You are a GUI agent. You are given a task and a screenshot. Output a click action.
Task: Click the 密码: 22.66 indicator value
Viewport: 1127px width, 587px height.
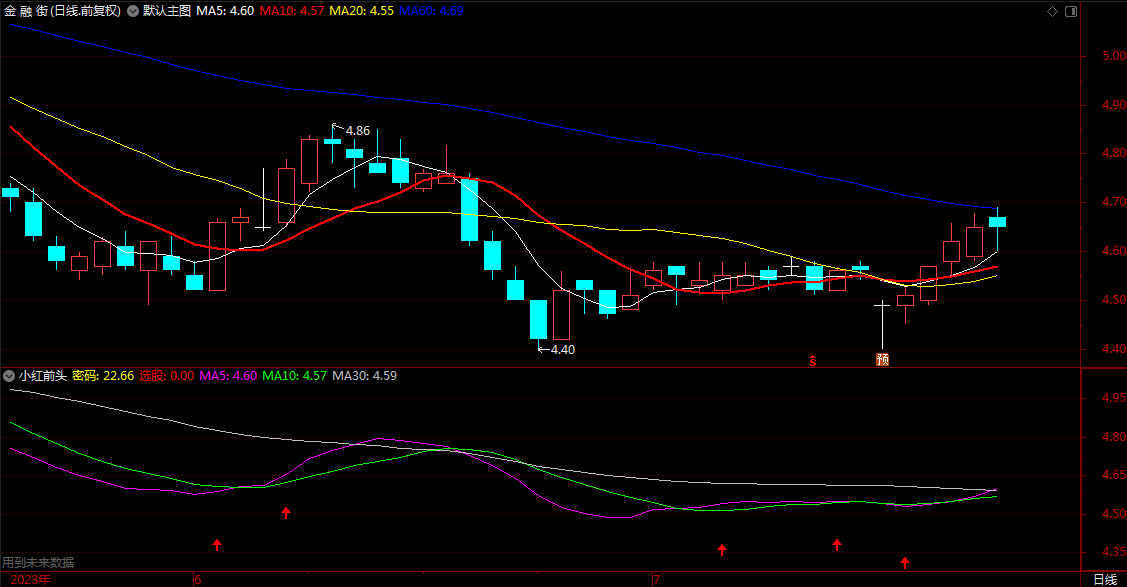point(103,376)
